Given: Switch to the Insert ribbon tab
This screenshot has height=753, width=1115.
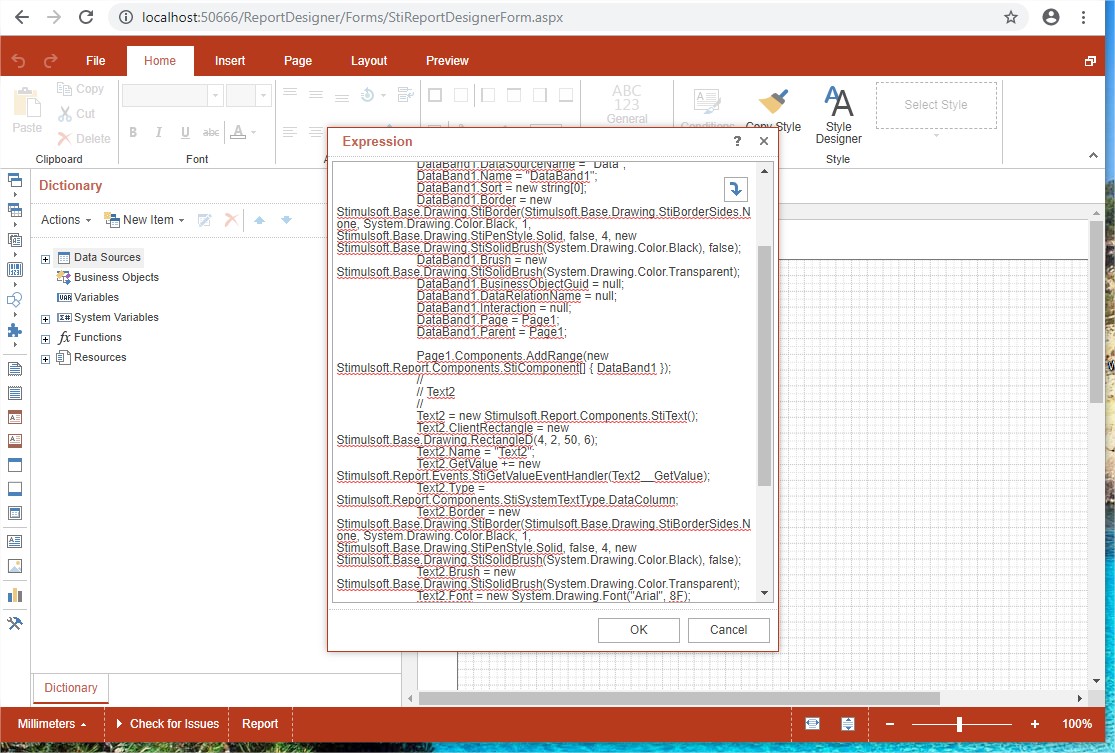Looking at the screenshot, I should 230,61.
